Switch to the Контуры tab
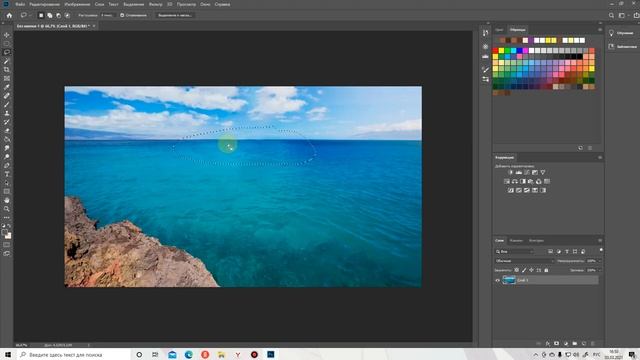This screenshot has height=360, width=640. (x=536, y=240)
